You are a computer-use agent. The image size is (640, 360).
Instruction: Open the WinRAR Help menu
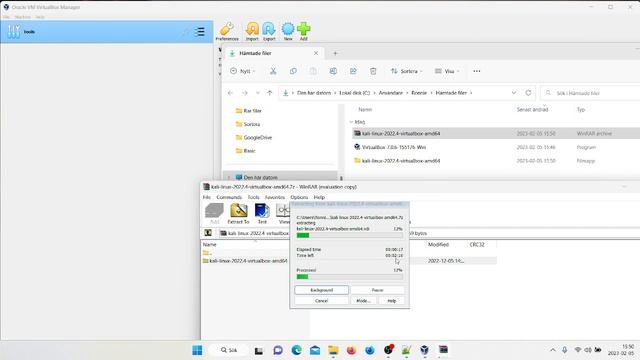coord(319,197)
